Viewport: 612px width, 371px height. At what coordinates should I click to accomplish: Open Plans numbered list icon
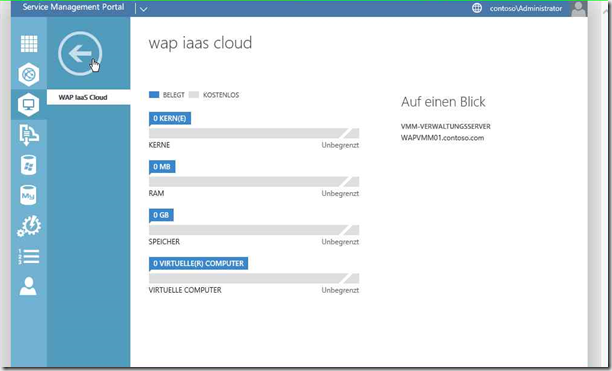tap(28, 256)
